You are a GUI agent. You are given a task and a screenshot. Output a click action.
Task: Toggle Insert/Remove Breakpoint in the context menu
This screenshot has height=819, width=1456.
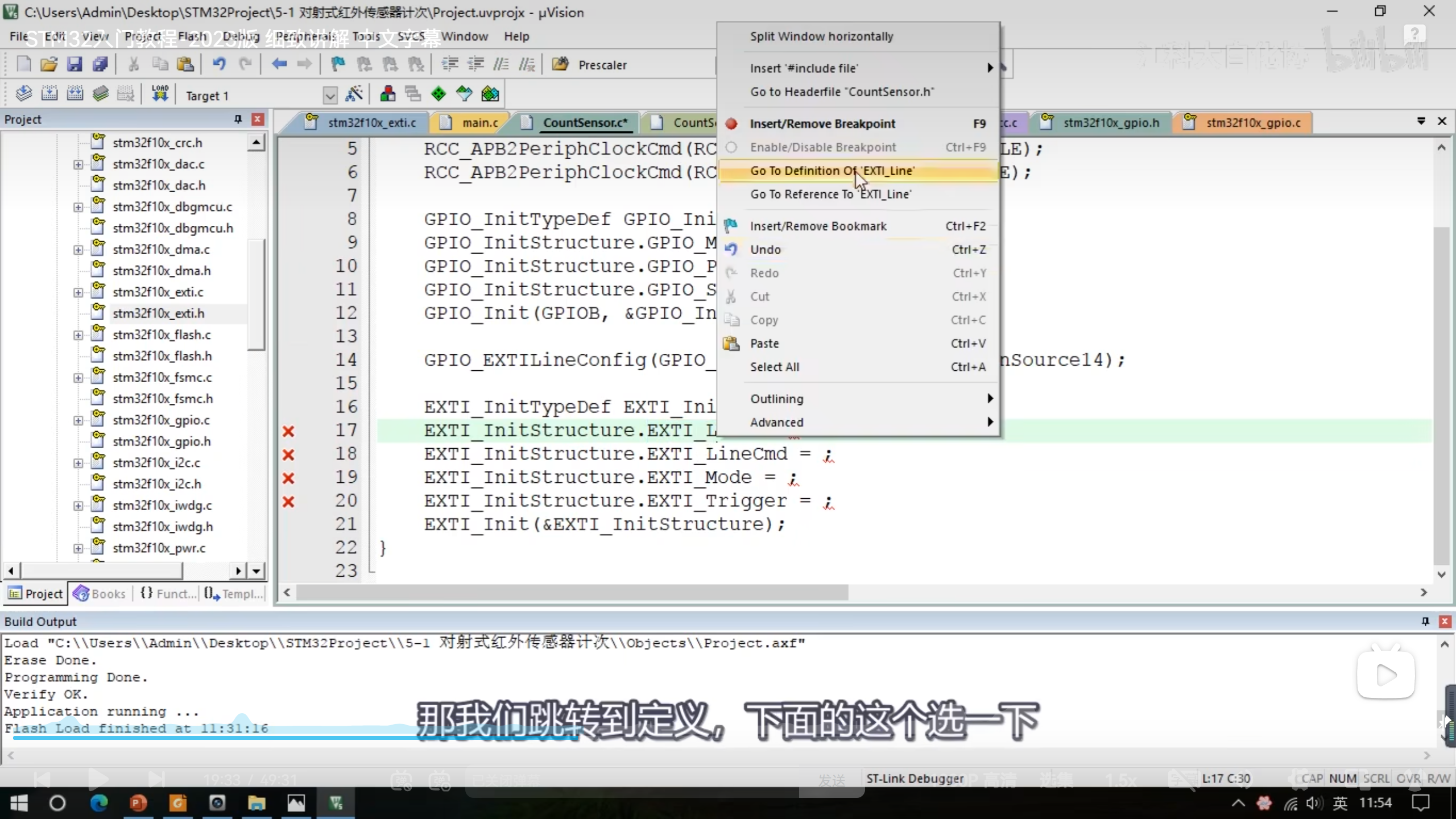point(822,123)
